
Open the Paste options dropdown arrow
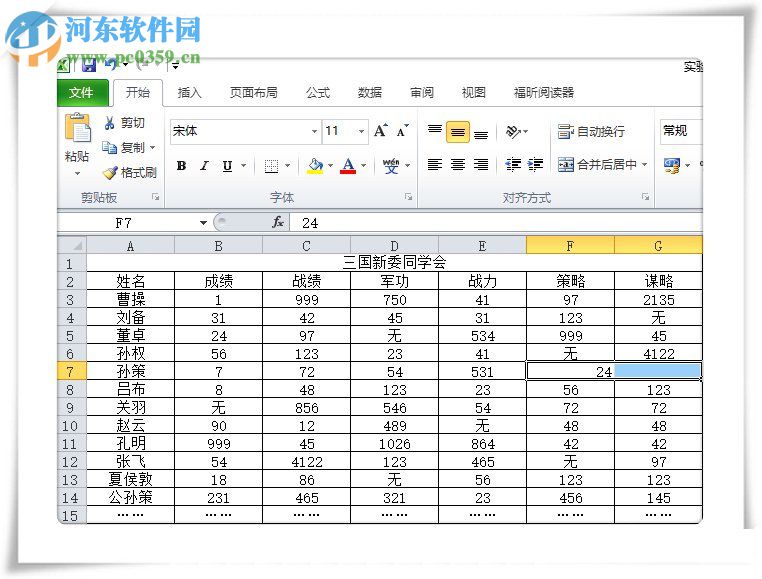tap(77, 173)
